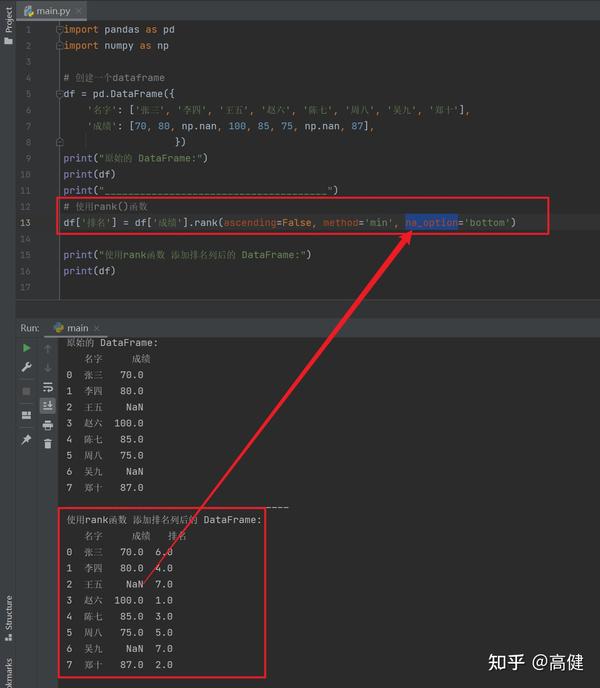Click the stop process square icon

point(26,391)
